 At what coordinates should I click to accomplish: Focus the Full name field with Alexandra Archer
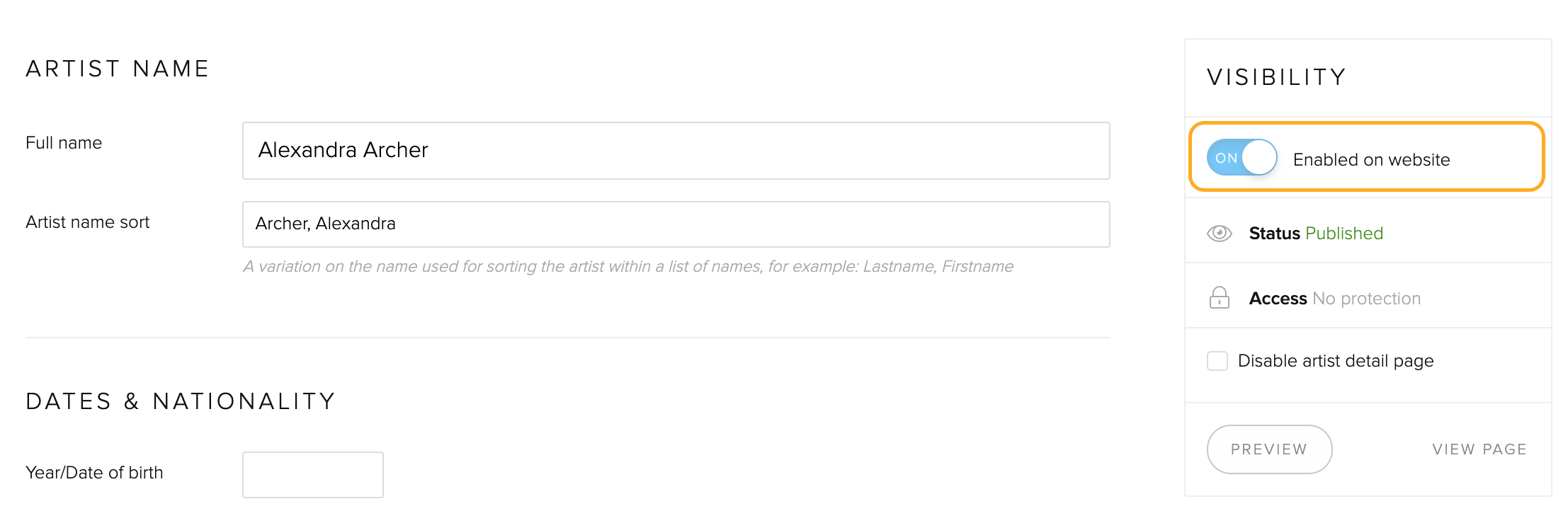pos(676,151)
